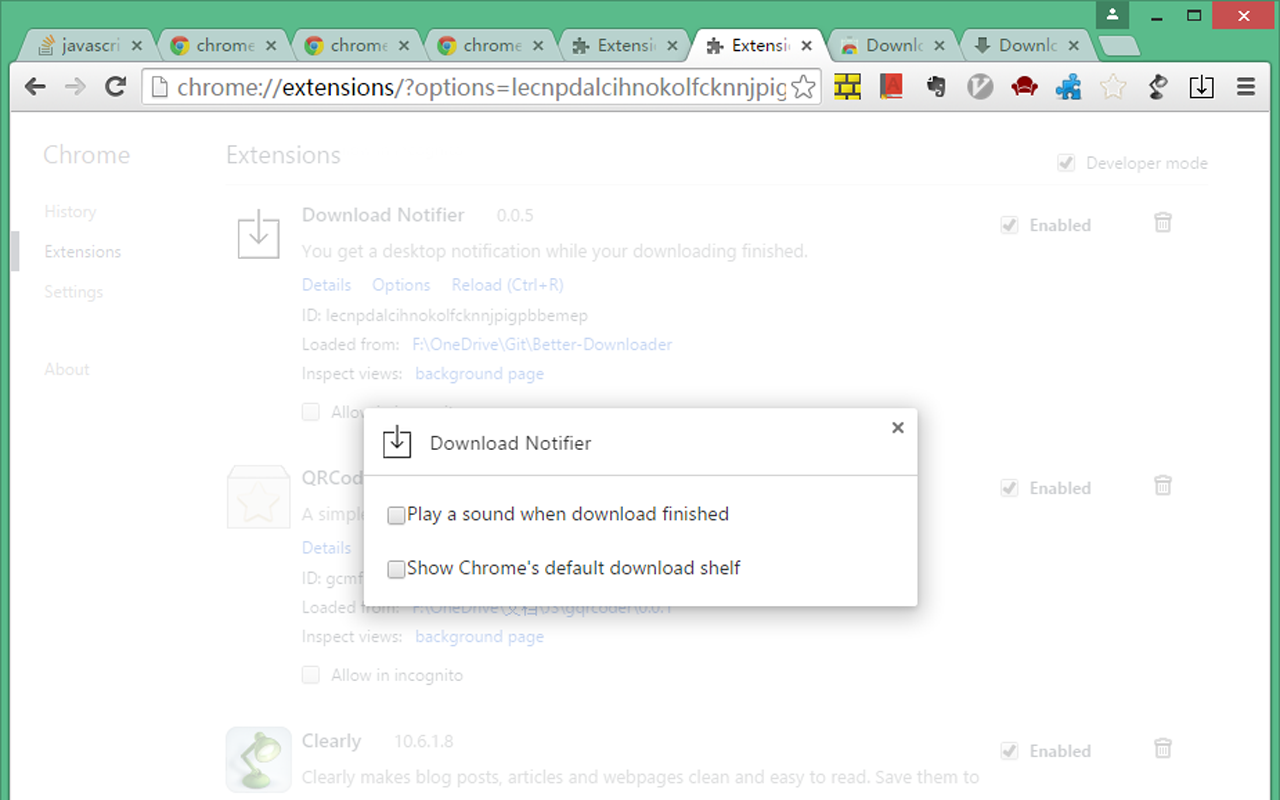Select Extensions in the Chrome sidebar
This screenshot has width=1280, height=800.
point(83,252)
